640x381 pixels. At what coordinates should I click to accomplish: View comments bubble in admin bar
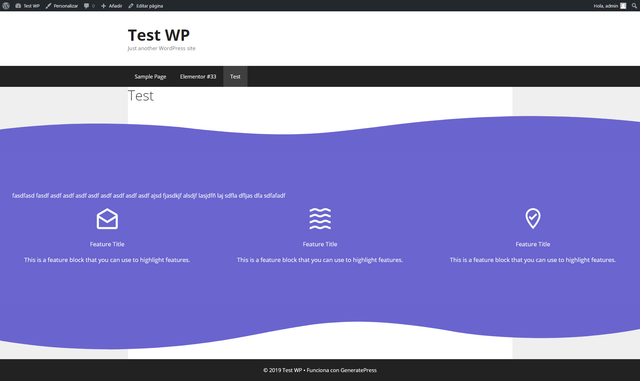click(89, 6)
